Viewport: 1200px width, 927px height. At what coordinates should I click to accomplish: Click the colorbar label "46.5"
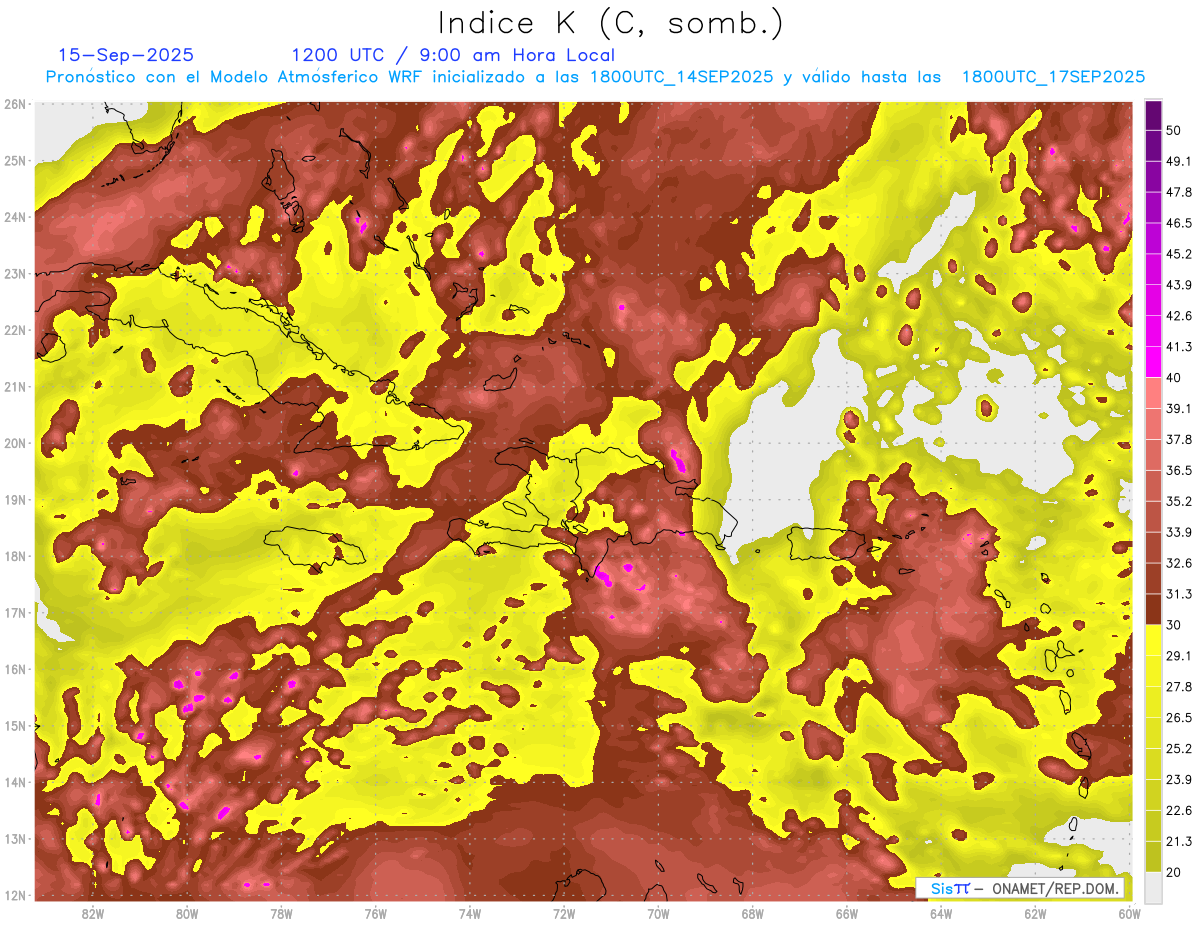pyautogui.click(x=1178, y=223)
